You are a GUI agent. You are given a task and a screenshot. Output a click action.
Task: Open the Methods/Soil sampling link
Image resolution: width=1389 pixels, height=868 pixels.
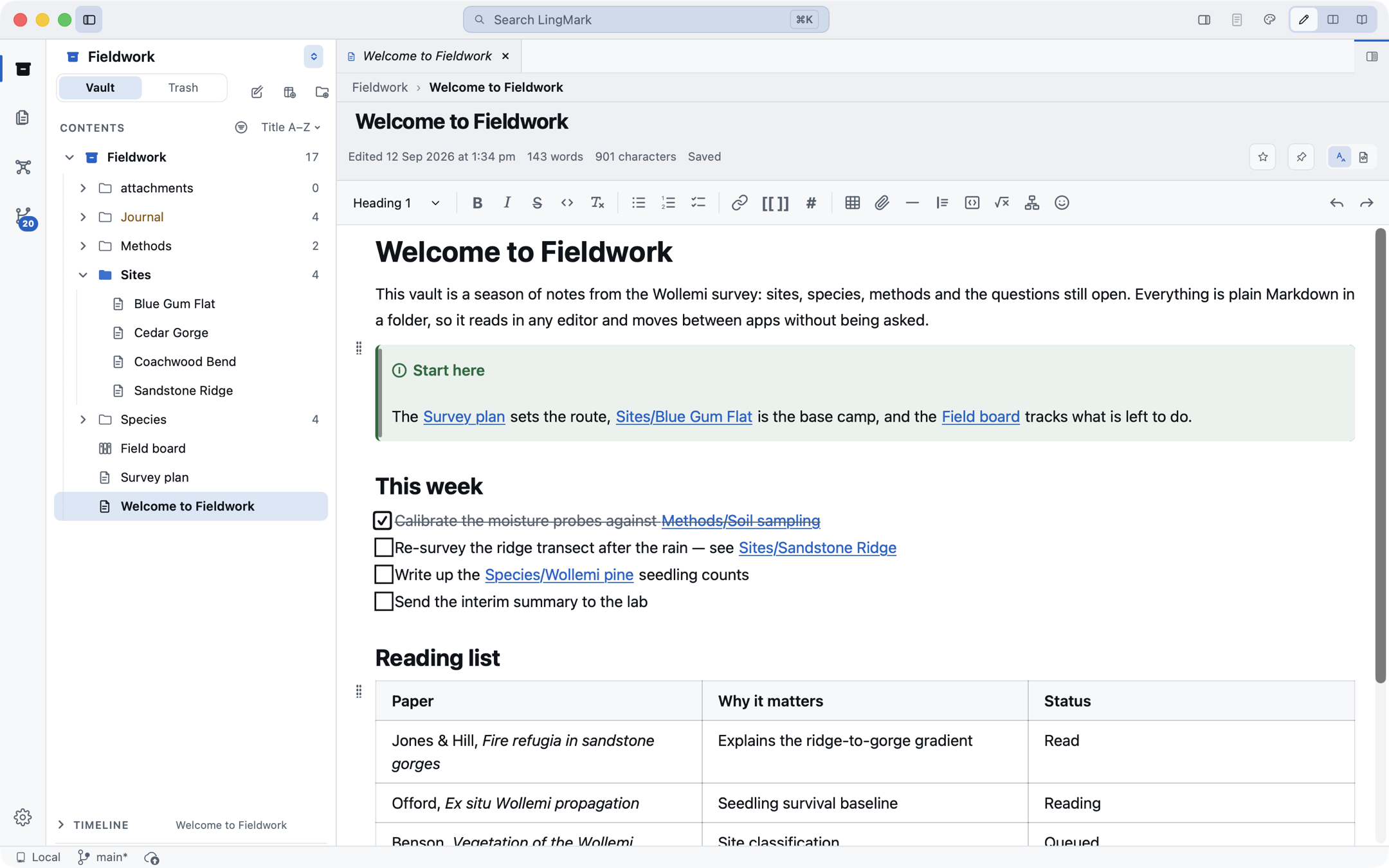coord(741,520)
